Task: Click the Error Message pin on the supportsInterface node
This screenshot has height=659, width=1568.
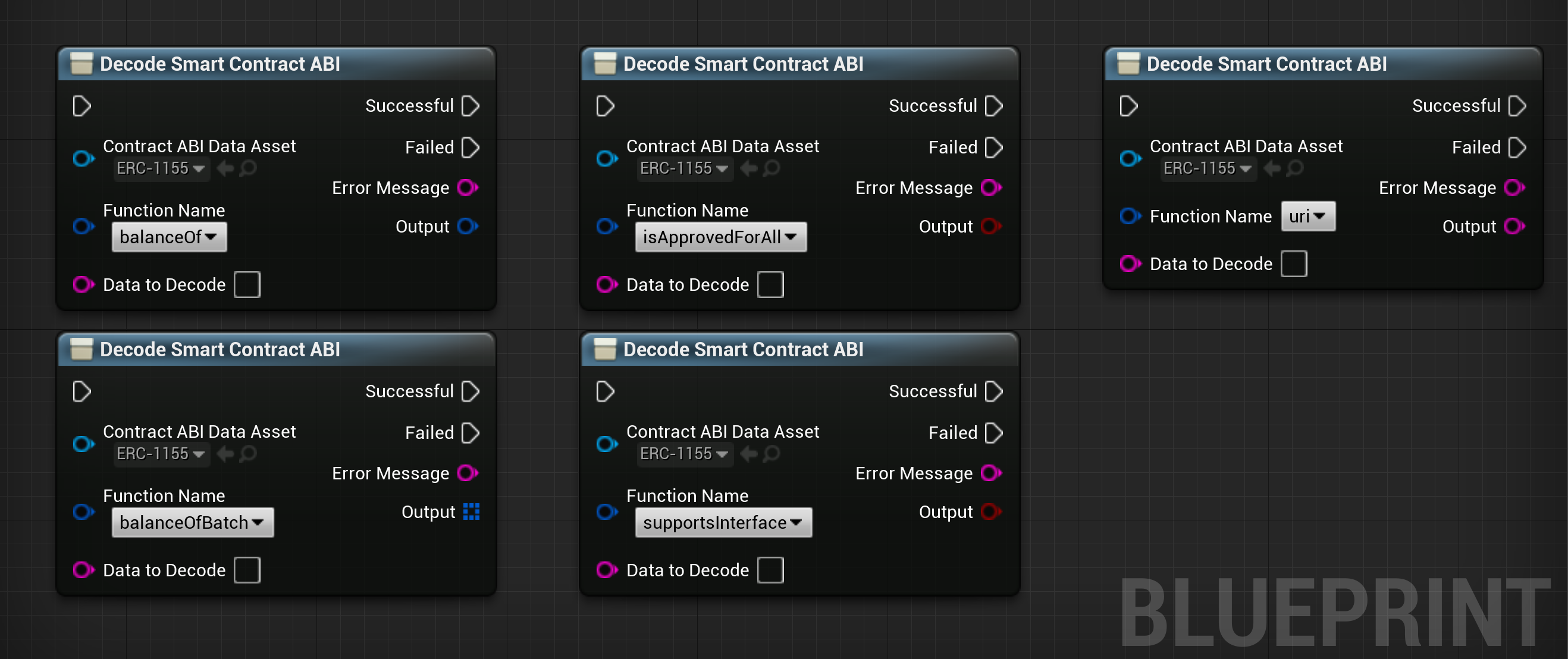Action: (x=991, y=473)
